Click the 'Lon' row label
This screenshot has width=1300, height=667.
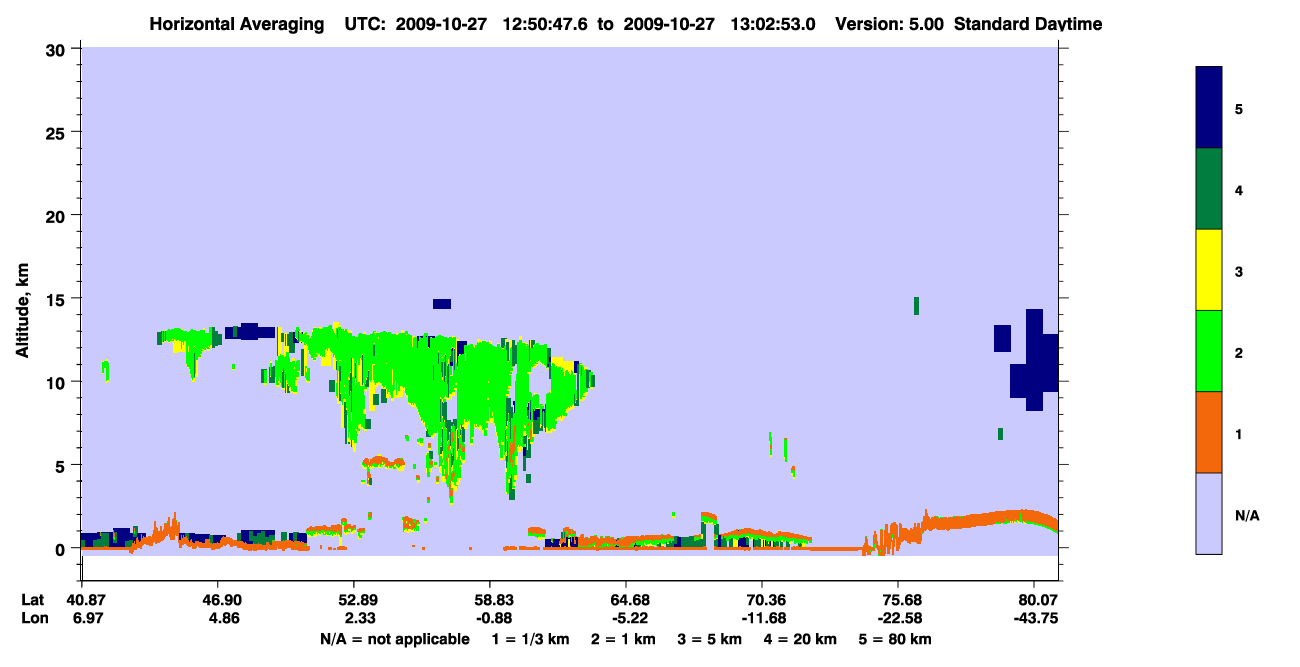pos(33,618)
